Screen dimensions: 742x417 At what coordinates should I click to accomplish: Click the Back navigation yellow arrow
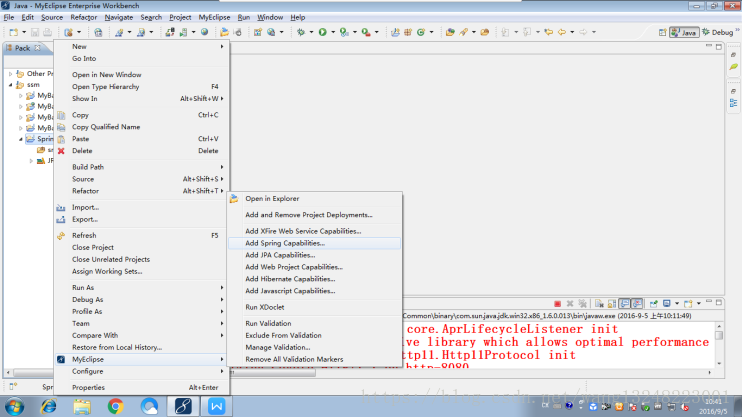click(562, 32)
